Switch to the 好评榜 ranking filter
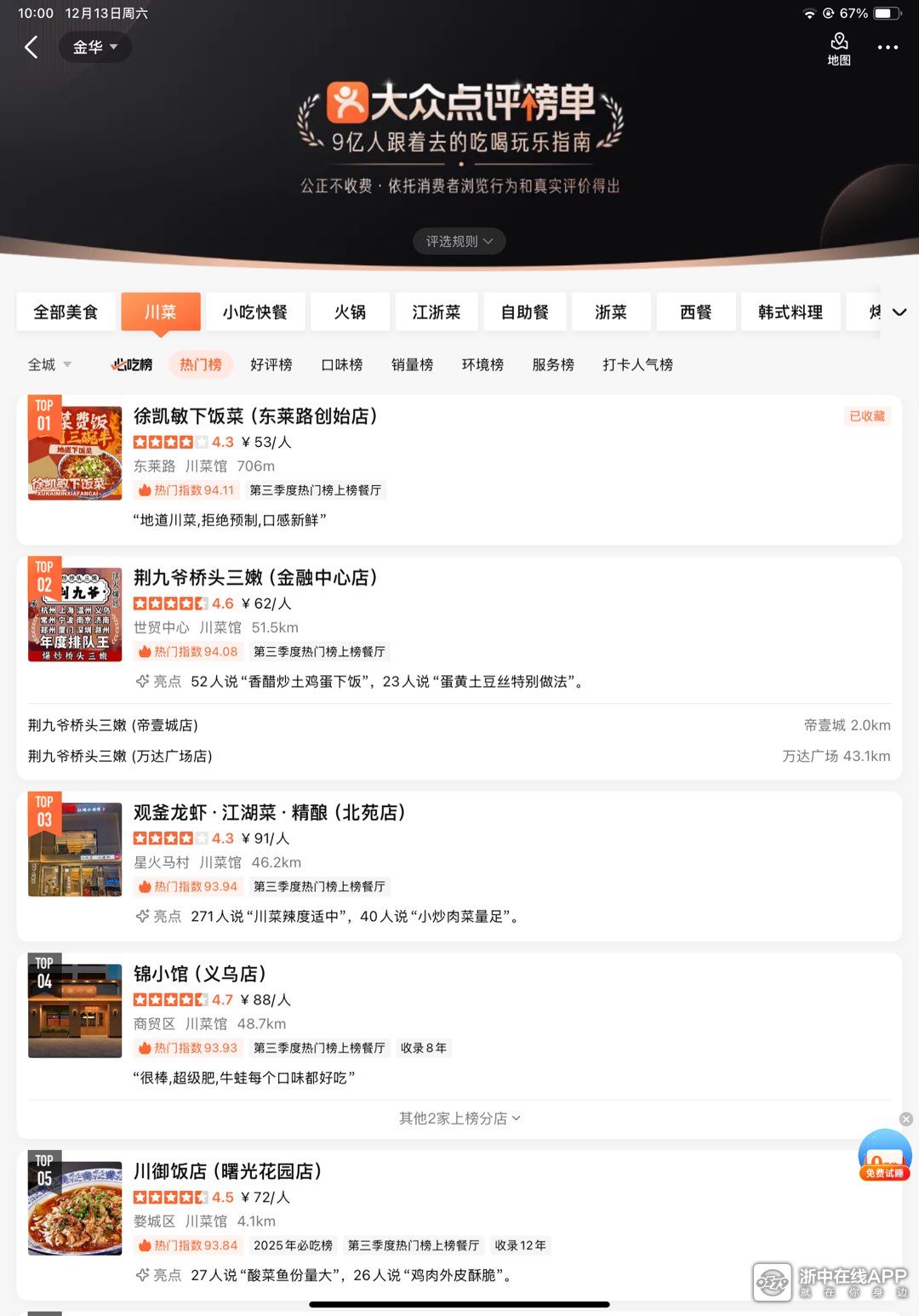The height and width of the screenshot is (1316, 919). click(x=271, y=364)
